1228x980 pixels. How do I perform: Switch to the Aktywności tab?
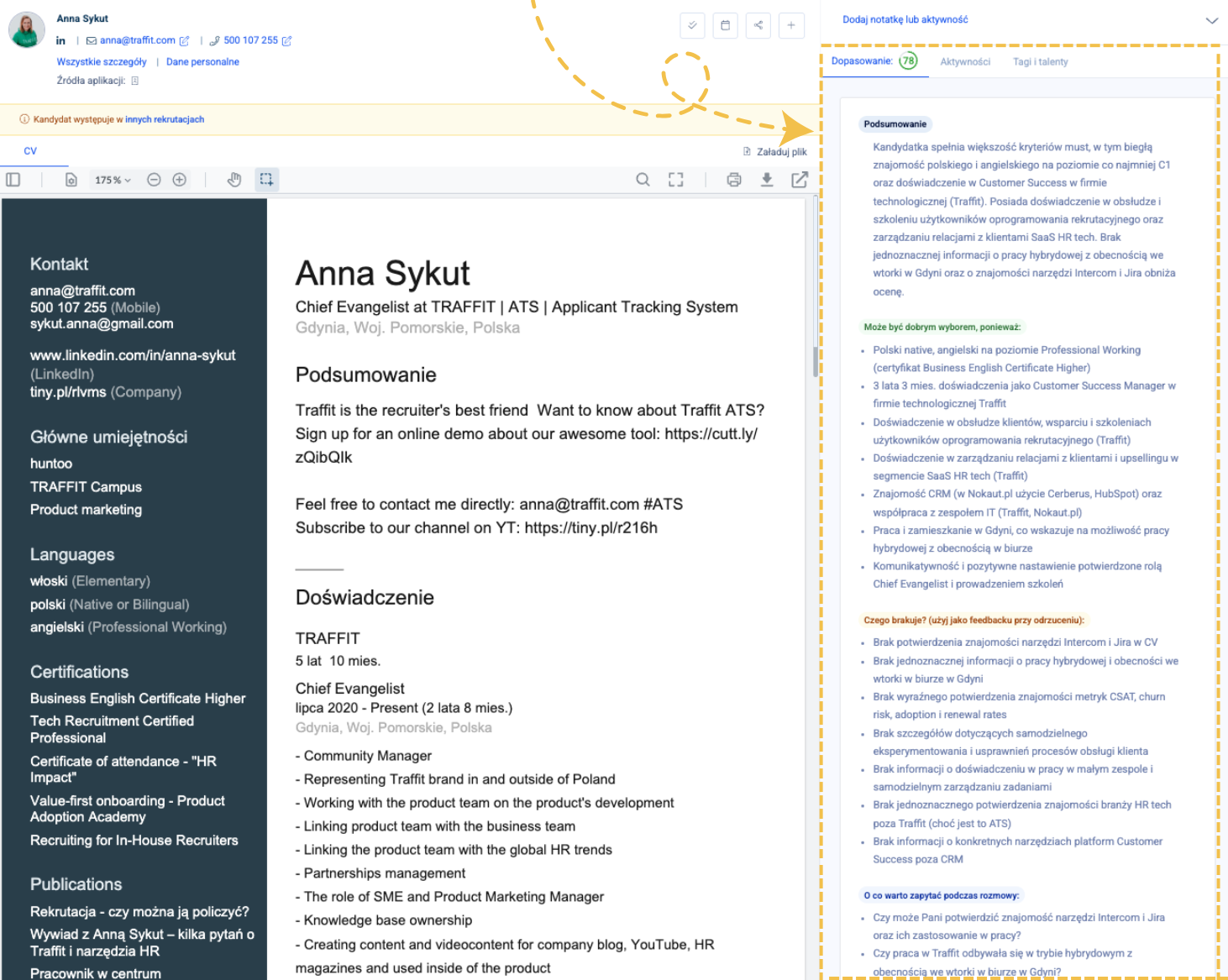point(965,62)
